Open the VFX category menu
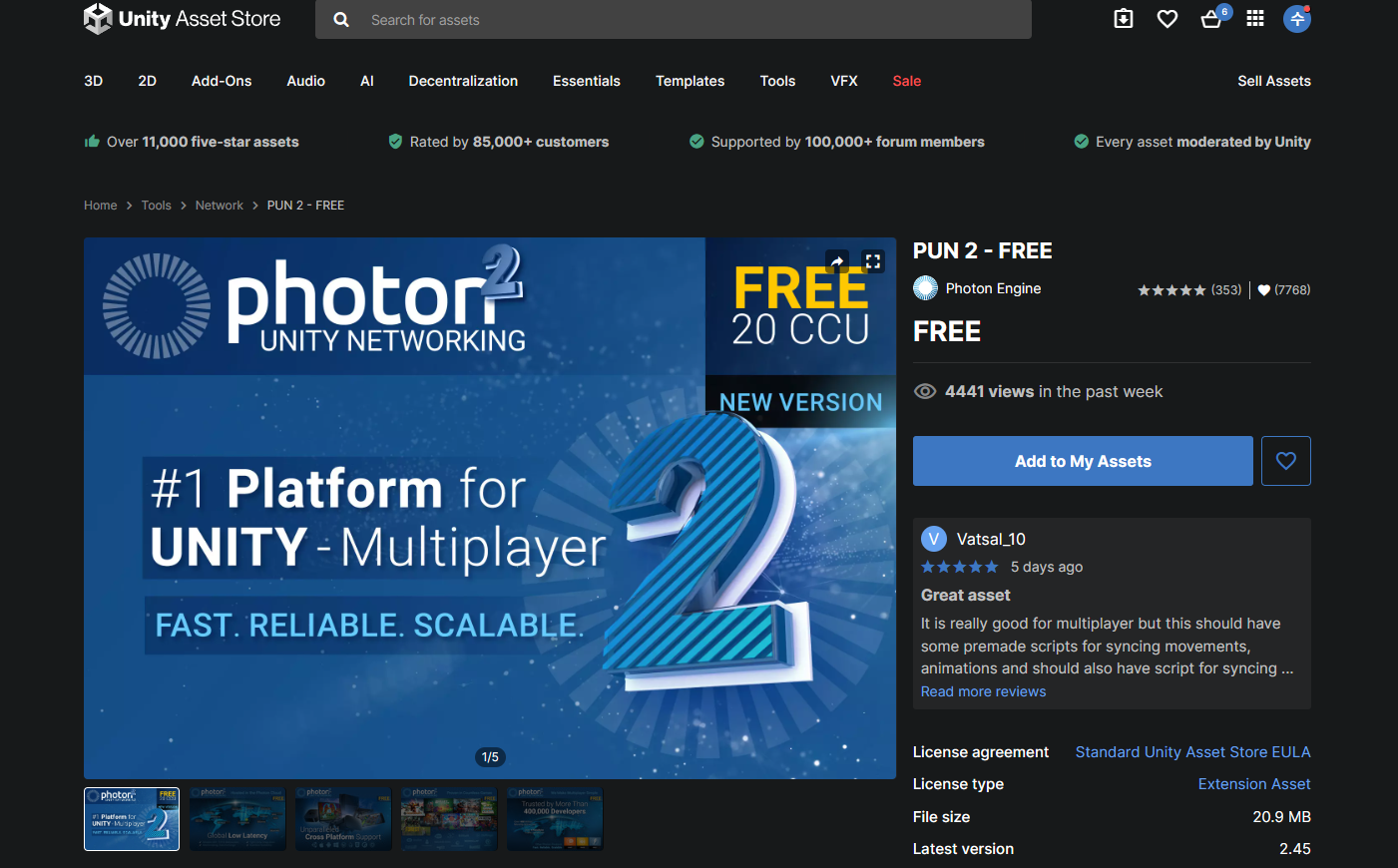The image size is (1398, 868). (844, 81)
